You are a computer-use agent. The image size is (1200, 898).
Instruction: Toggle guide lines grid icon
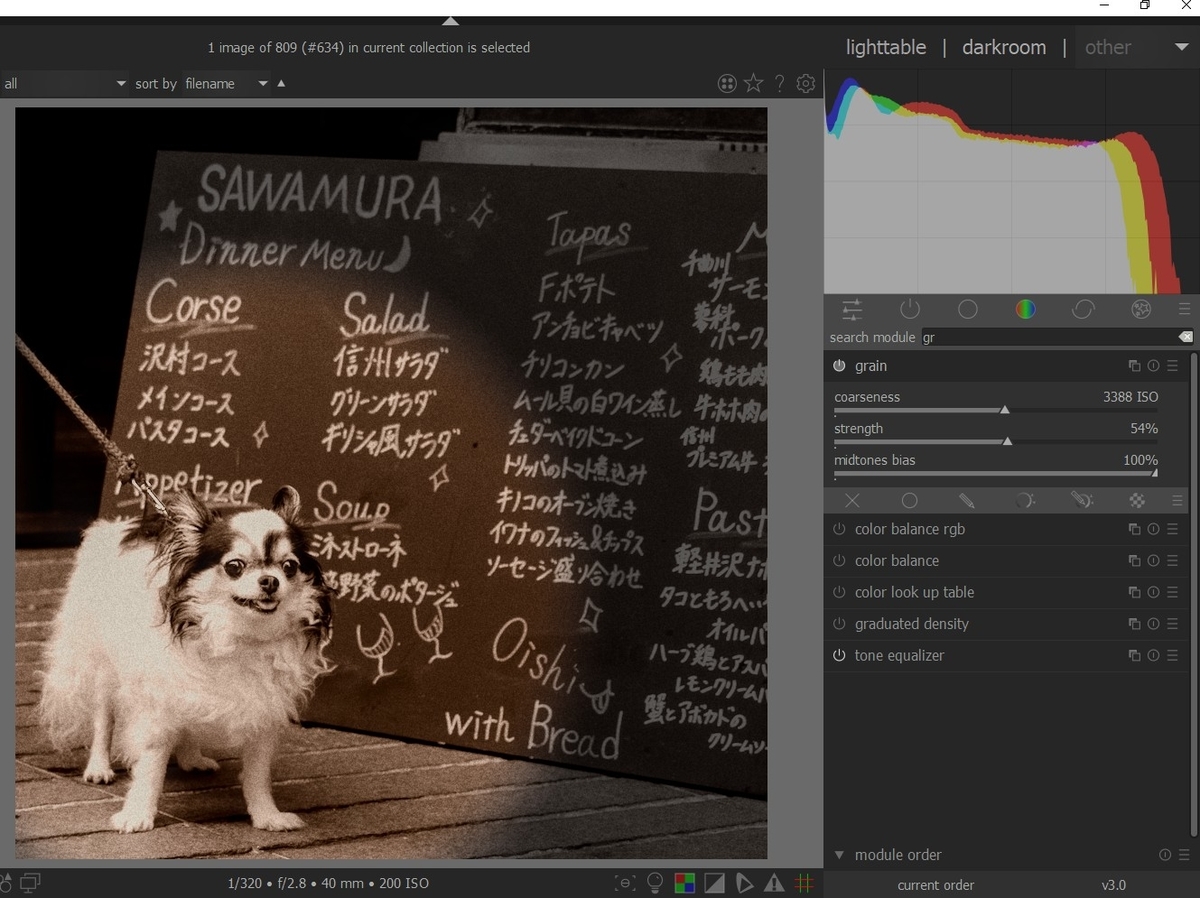(804, 883)
